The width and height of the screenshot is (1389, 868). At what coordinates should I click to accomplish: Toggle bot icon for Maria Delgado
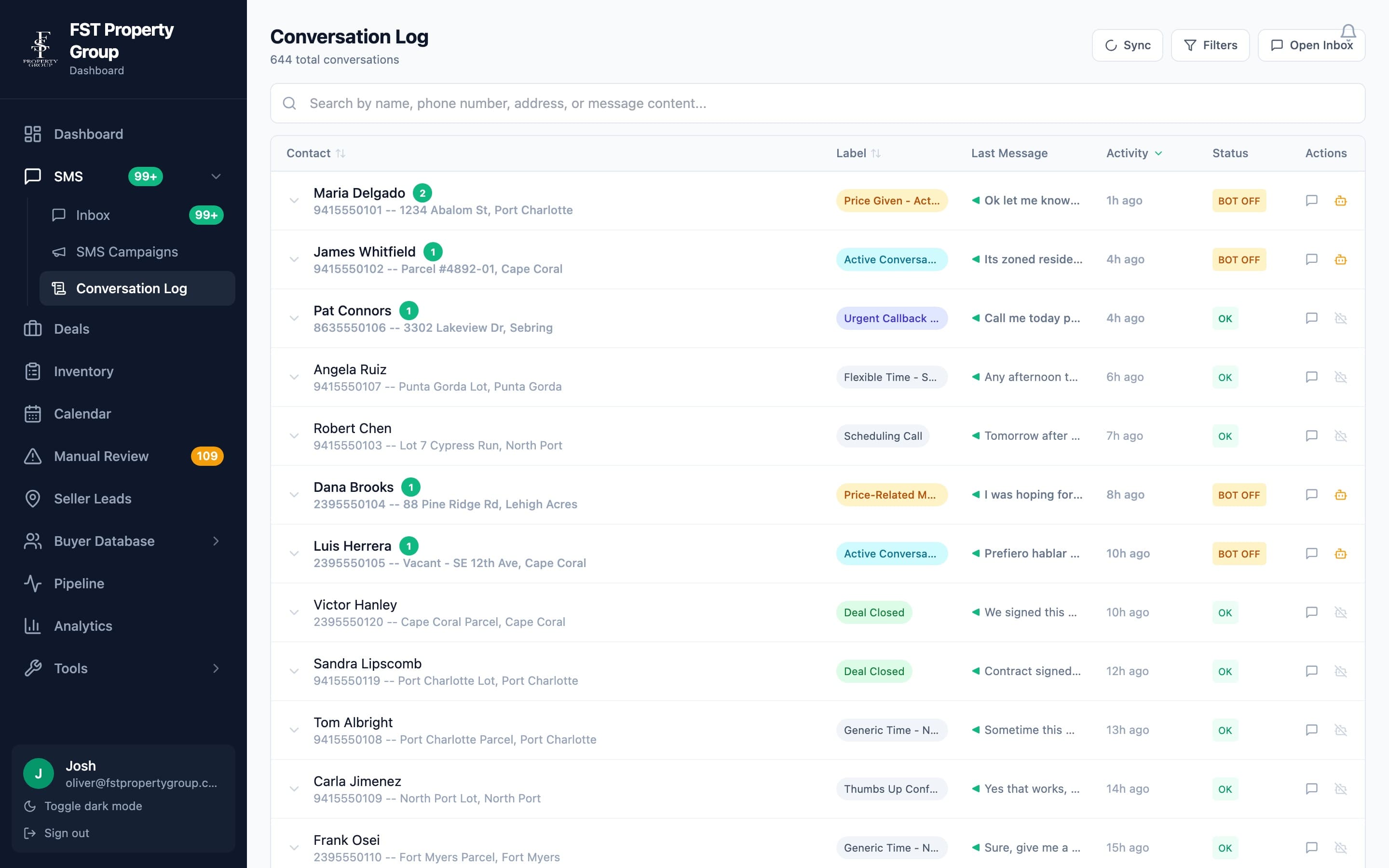pyautogui.click(x=1341, y=200)
